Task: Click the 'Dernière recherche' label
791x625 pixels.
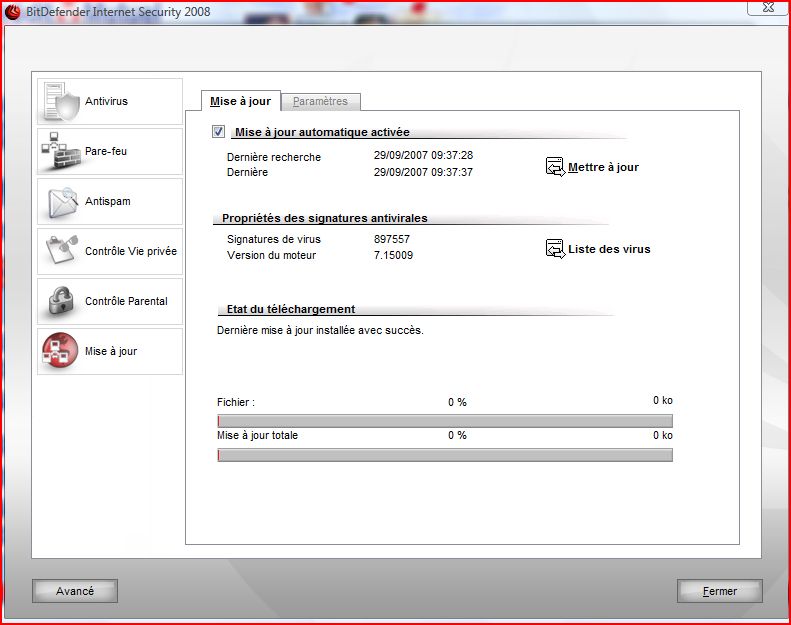Action: [274, 157]
